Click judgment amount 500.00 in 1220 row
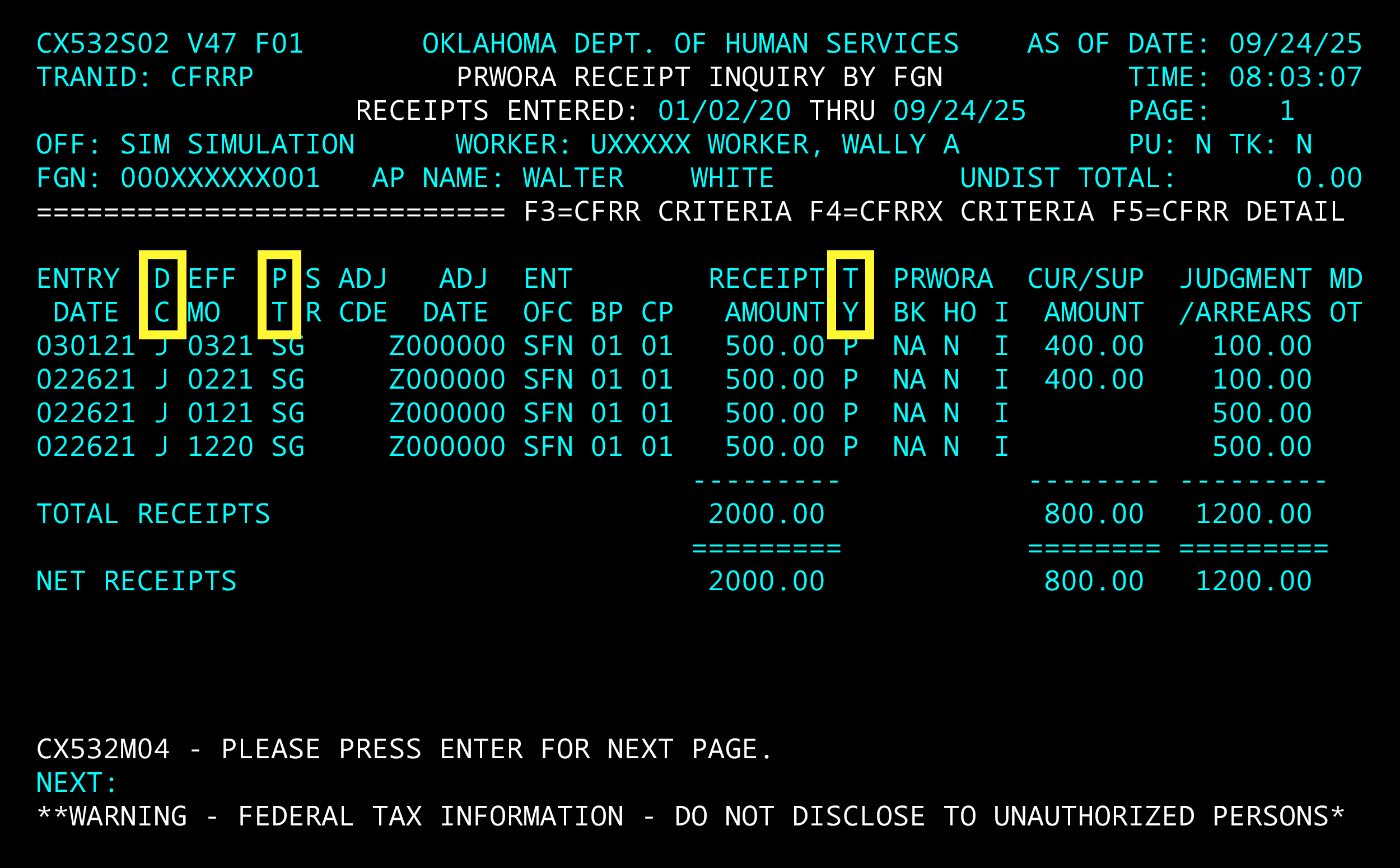The width and height of the screenshot is (1400, 868). pos(1262,447)
